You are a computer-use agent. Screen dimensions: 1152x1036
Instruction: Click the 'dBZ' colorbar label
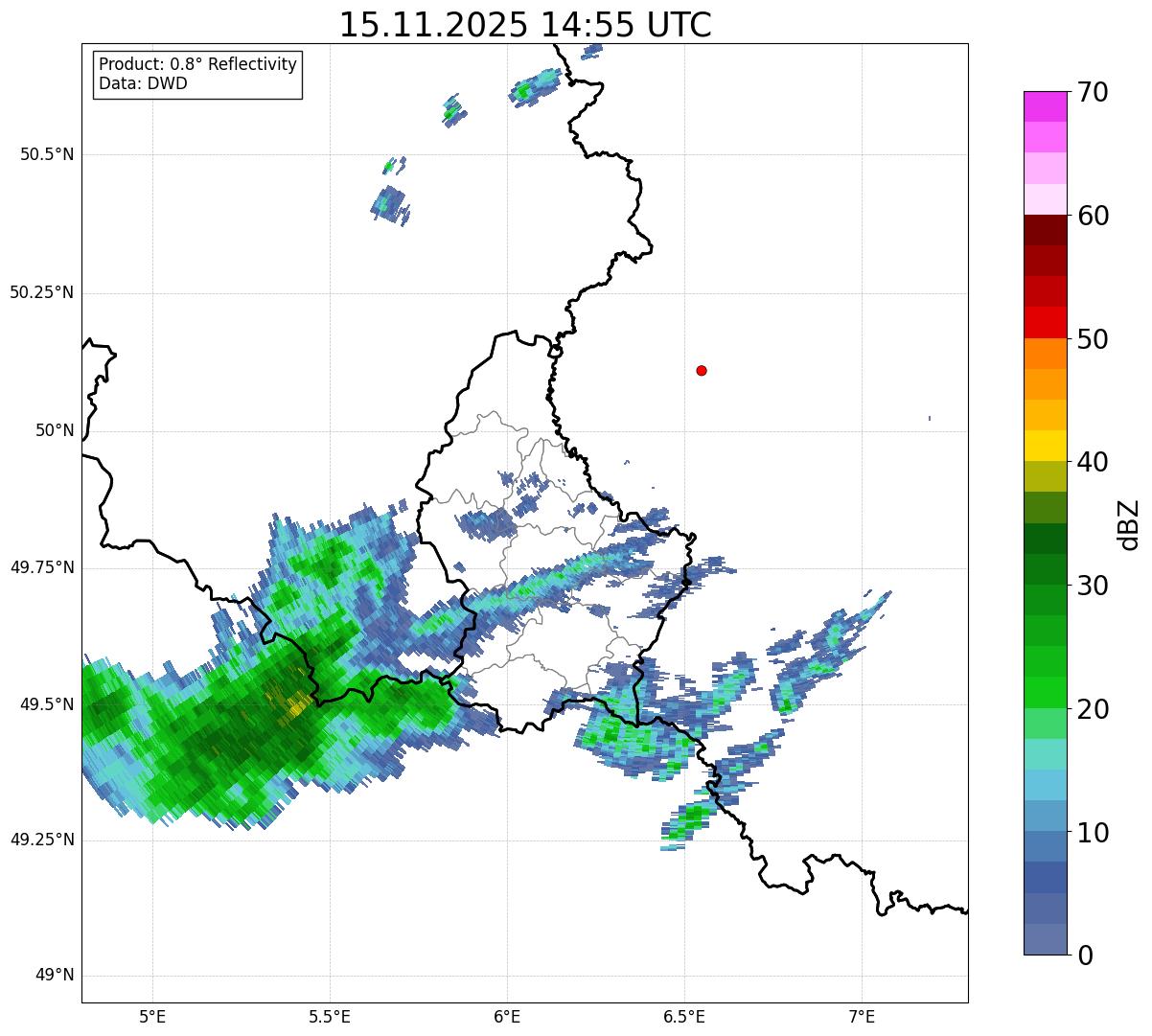[x=1128, y=524]
